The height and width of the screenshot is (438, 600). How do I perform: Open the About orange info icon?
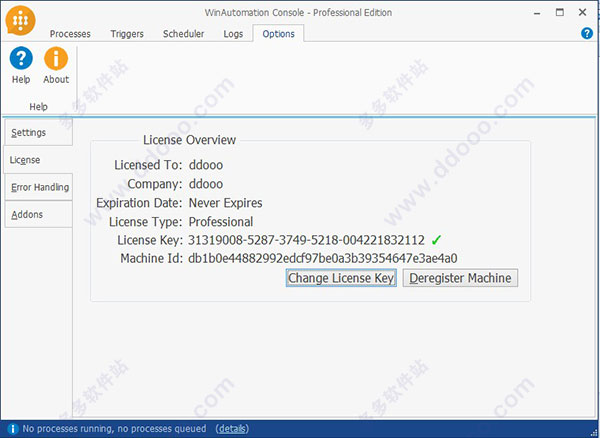tap(56, 58)
